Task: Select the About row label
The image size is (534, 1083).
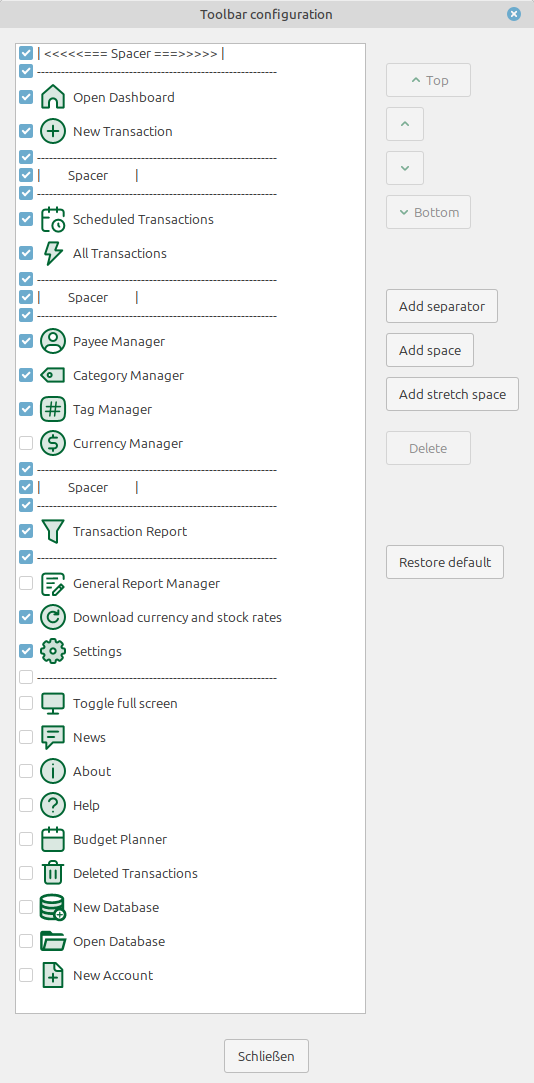Action: [92, 771]
